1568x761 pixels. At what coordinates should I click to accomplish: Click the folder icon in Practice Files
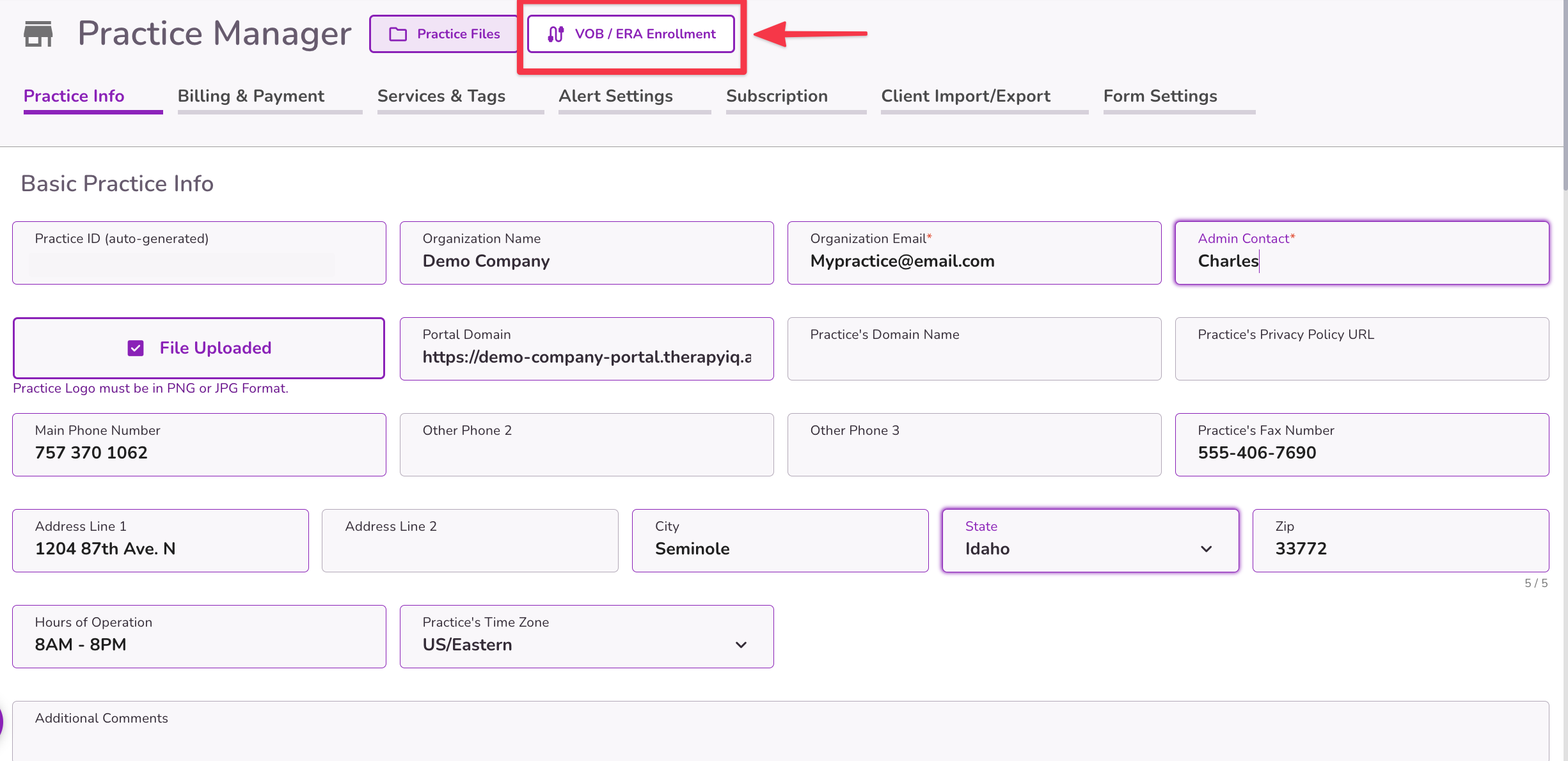398,34
